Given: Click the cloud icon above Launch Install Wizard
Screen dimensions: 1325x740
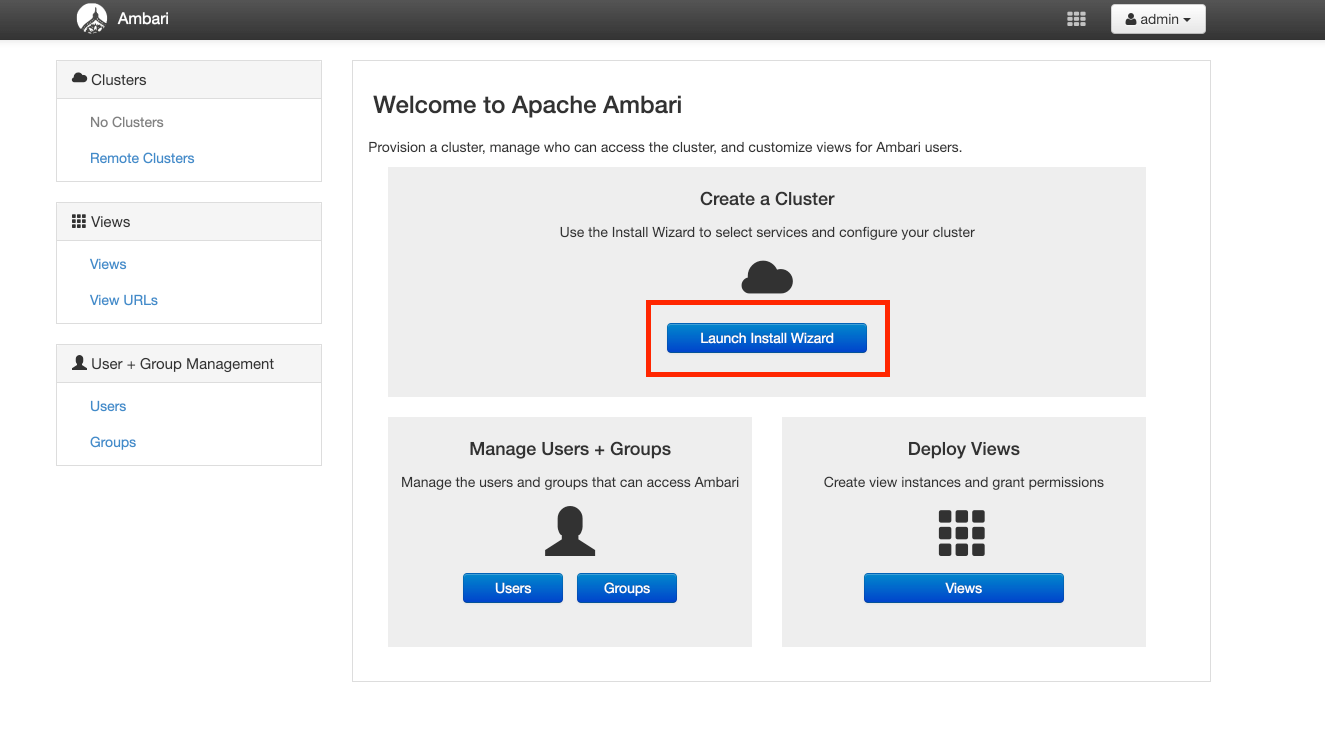Looking at the screenshot, I should [x=766, y=277].
